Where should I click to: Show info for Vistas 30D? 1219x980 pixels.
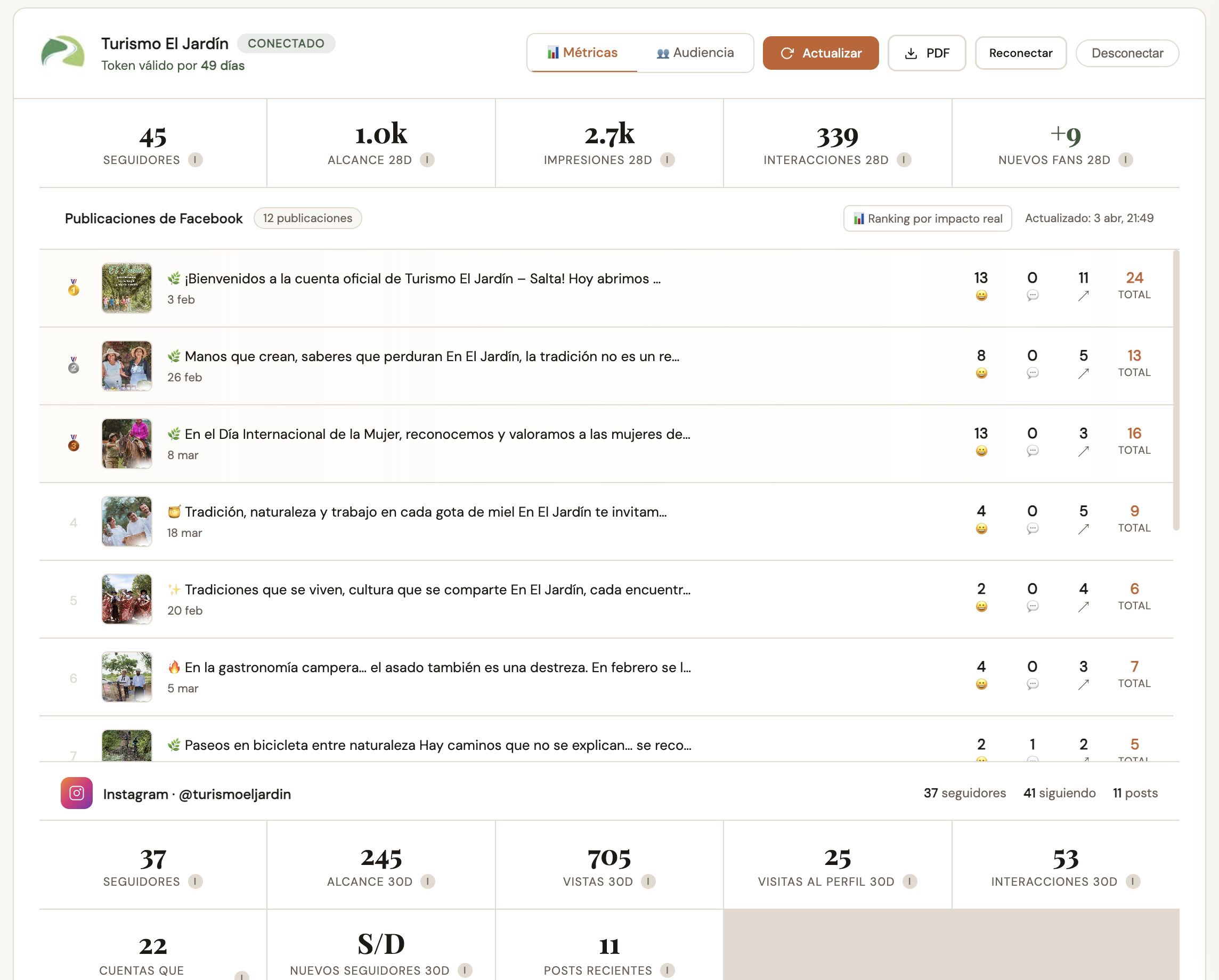point(648,881)
